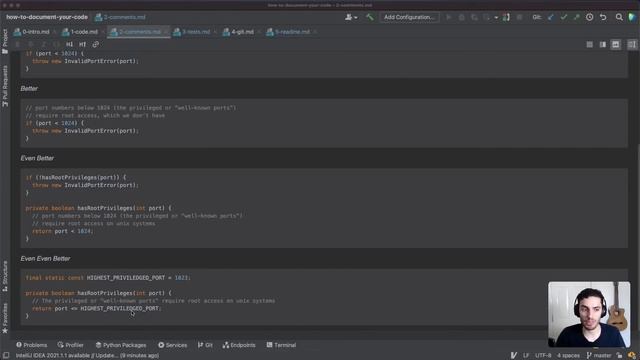Click the V icon in status bar
The height and width of the screenshot is (360, 640).
tap(513, 356)
